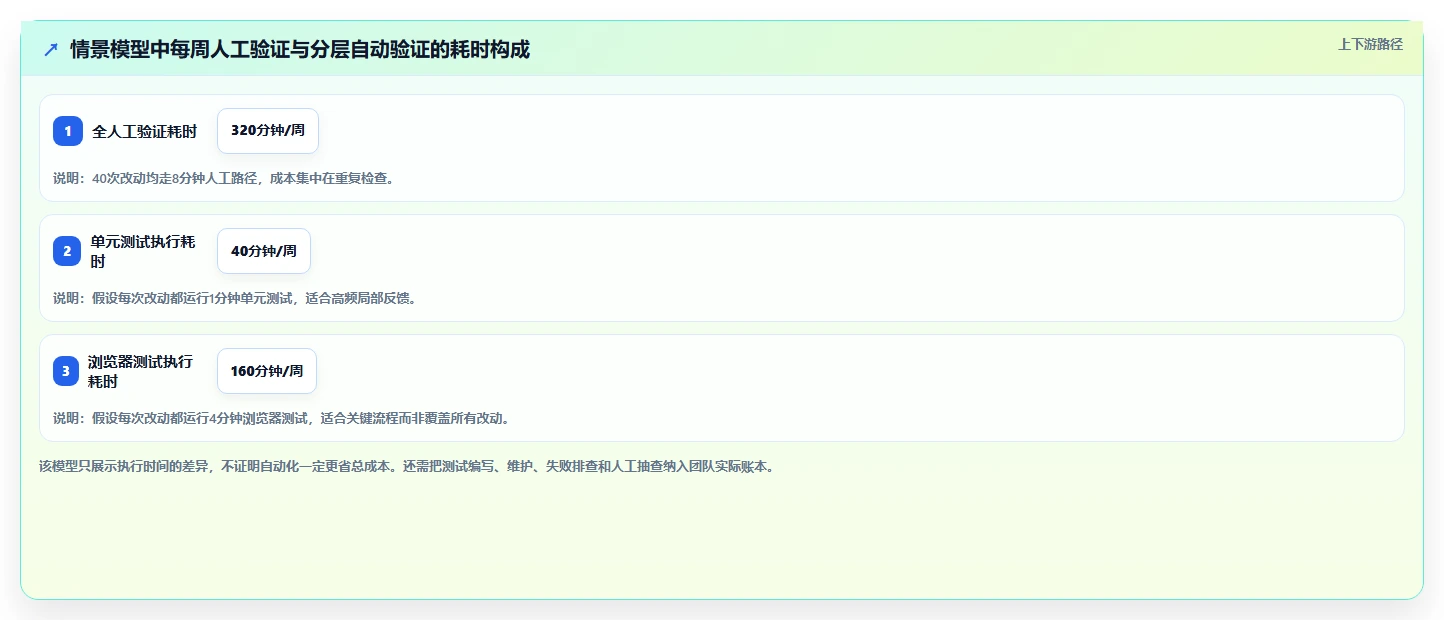Click the 40分钟/周 value chip
Screen dimensions: 1444x620
(x=264, y=251)
